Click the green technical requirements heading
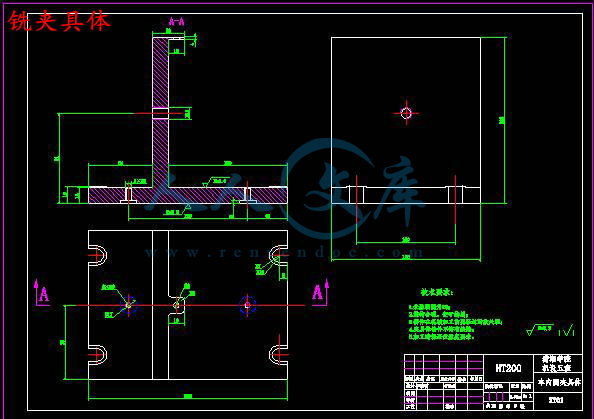Image resolution: width=594 pixels, height=419 pixels. point(436,292)
